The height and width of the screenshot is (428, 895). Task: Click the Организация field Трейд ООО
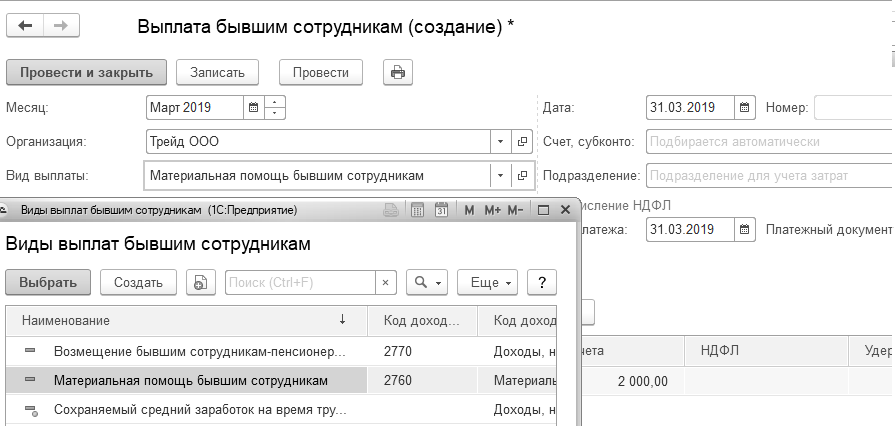[x=319, y=142]
